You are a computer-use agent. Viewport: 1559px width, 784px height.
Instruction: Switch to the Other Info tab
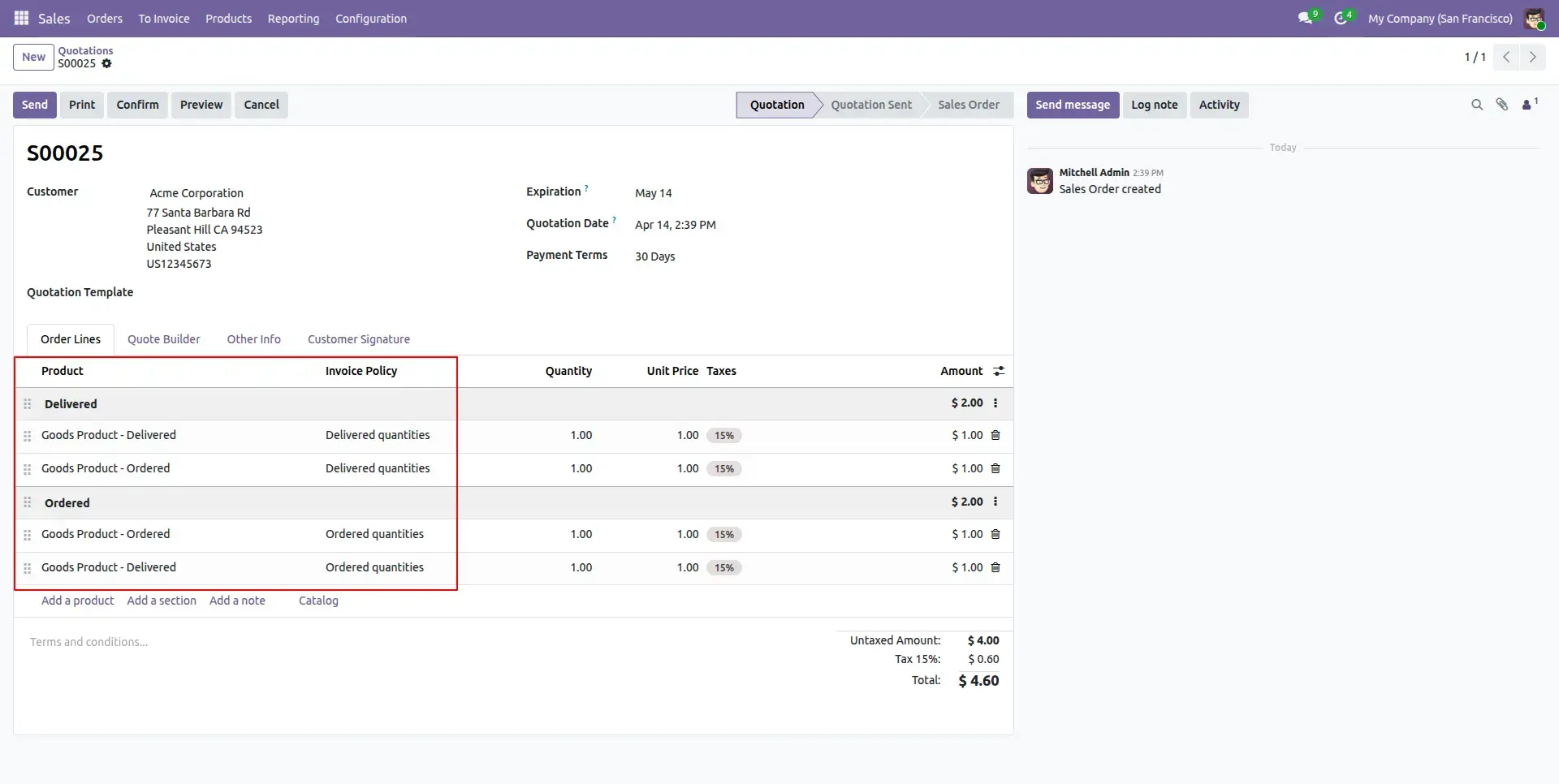pyautogui.click(x=253, y=339)
